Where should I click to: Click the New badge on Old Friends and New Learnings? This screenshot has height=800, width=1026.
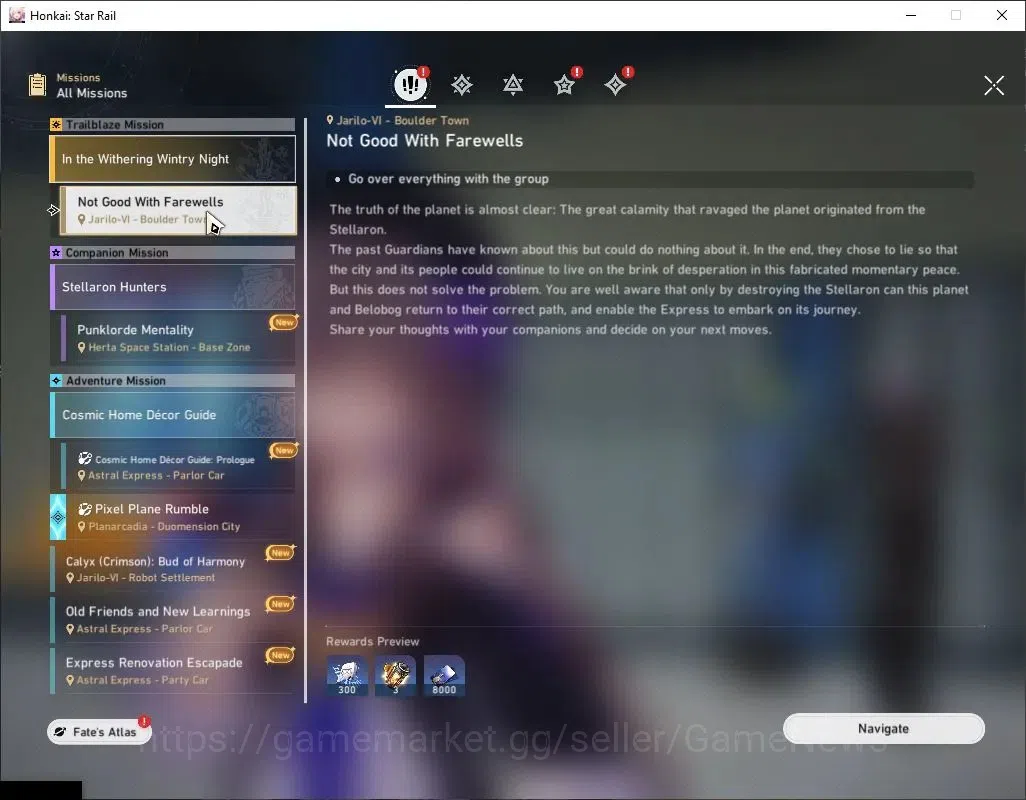(x=281, y=604)
